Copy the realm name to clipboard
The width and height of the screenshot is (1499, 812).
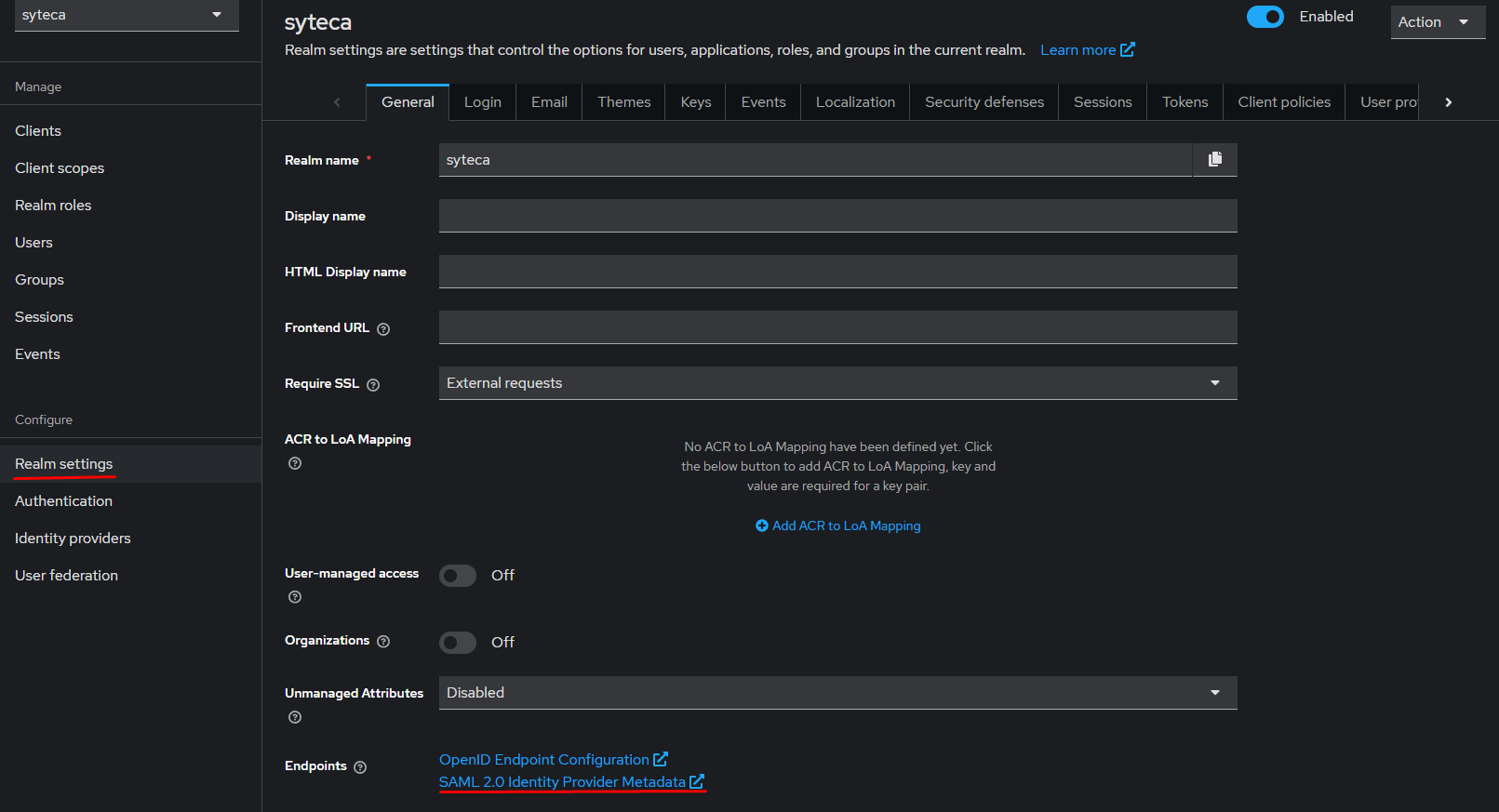coord(1214,160)
